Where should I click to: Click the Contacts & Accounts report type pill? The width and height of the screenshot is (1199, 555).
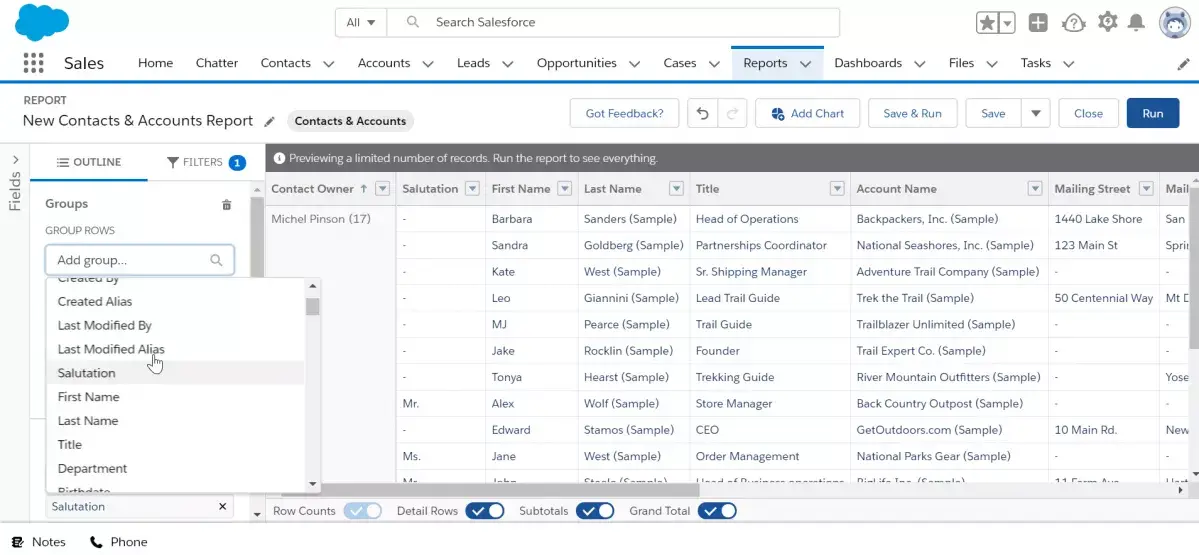pos(350,121)
